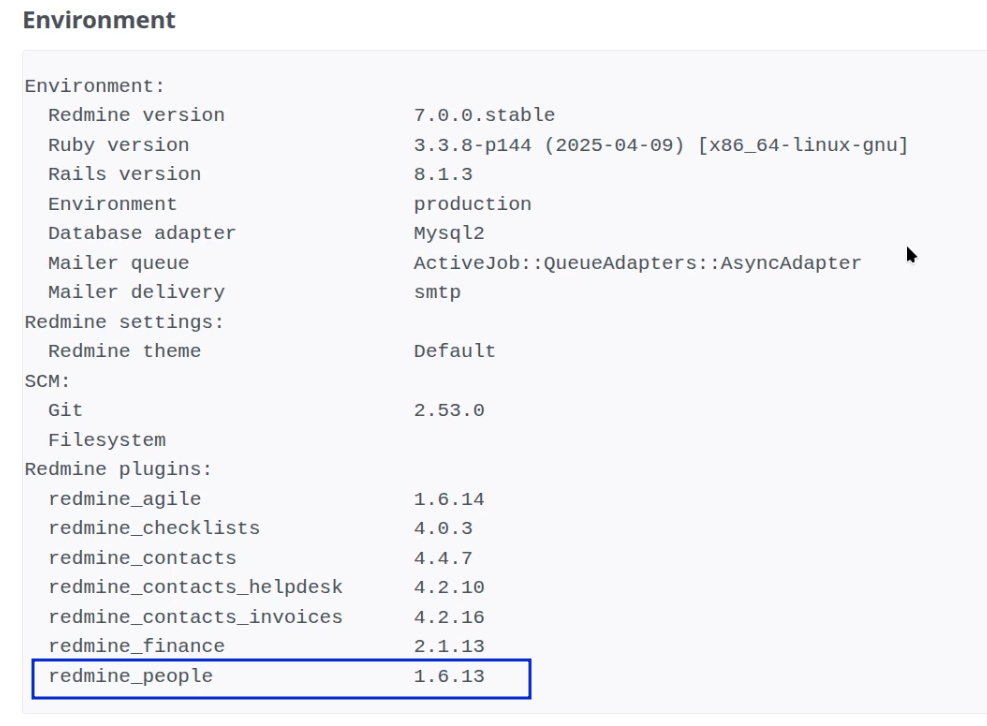The width and height of the screenshot is (987, 726).
Task: Click the Redmine settings section label
Action: point(124,322)
